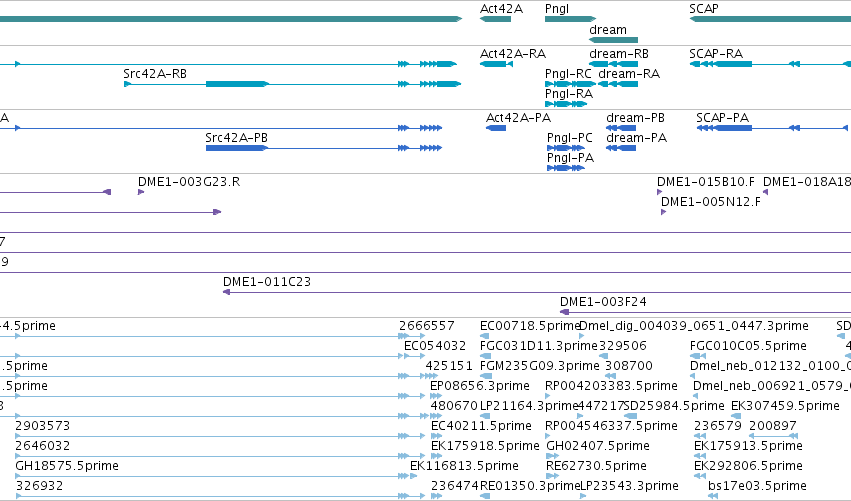Open the Act42A-RA transcript label

(x=513, y=54)
